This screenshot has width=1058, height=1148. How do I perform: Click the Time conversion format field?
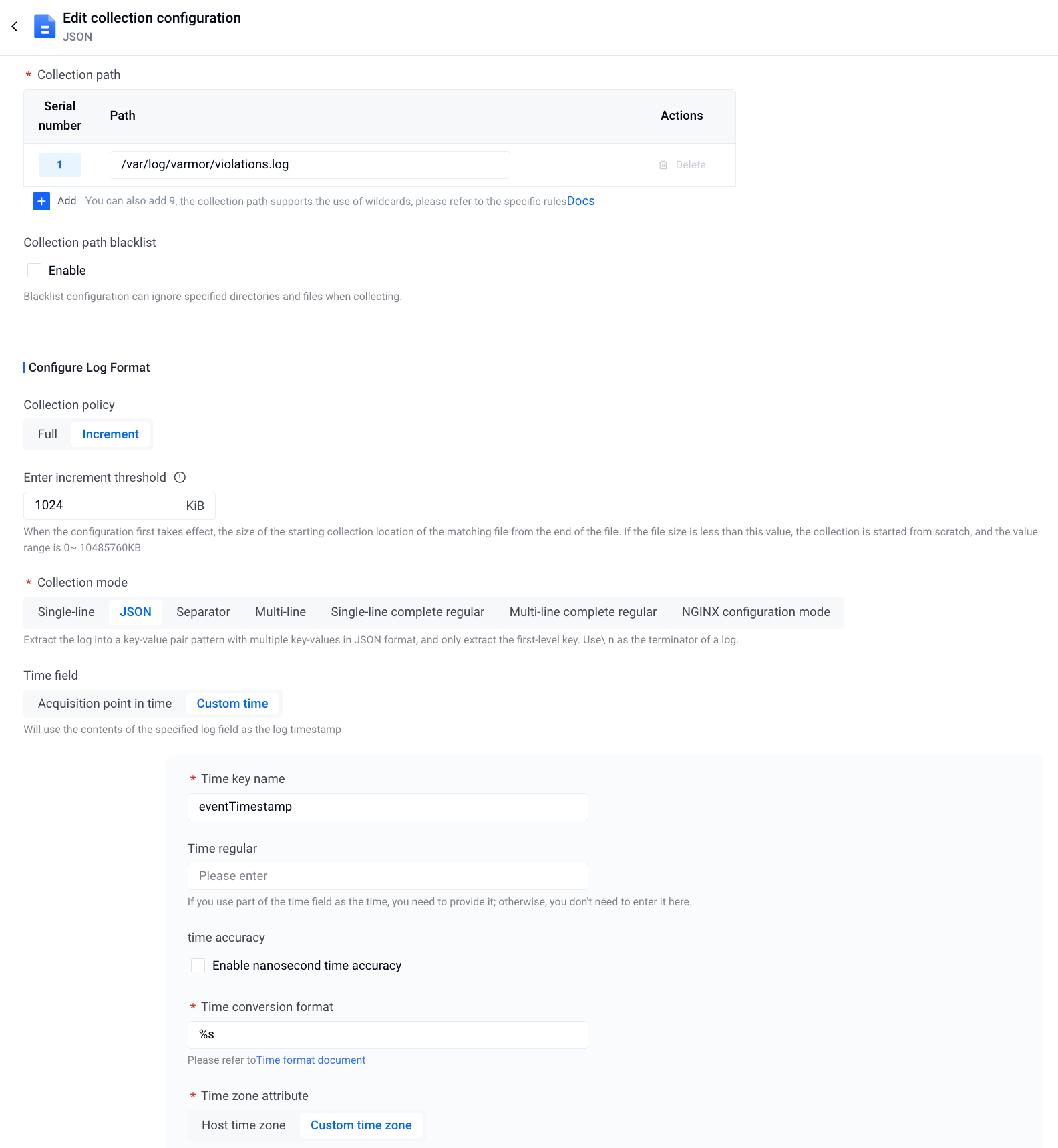[x=387, y=1035]
